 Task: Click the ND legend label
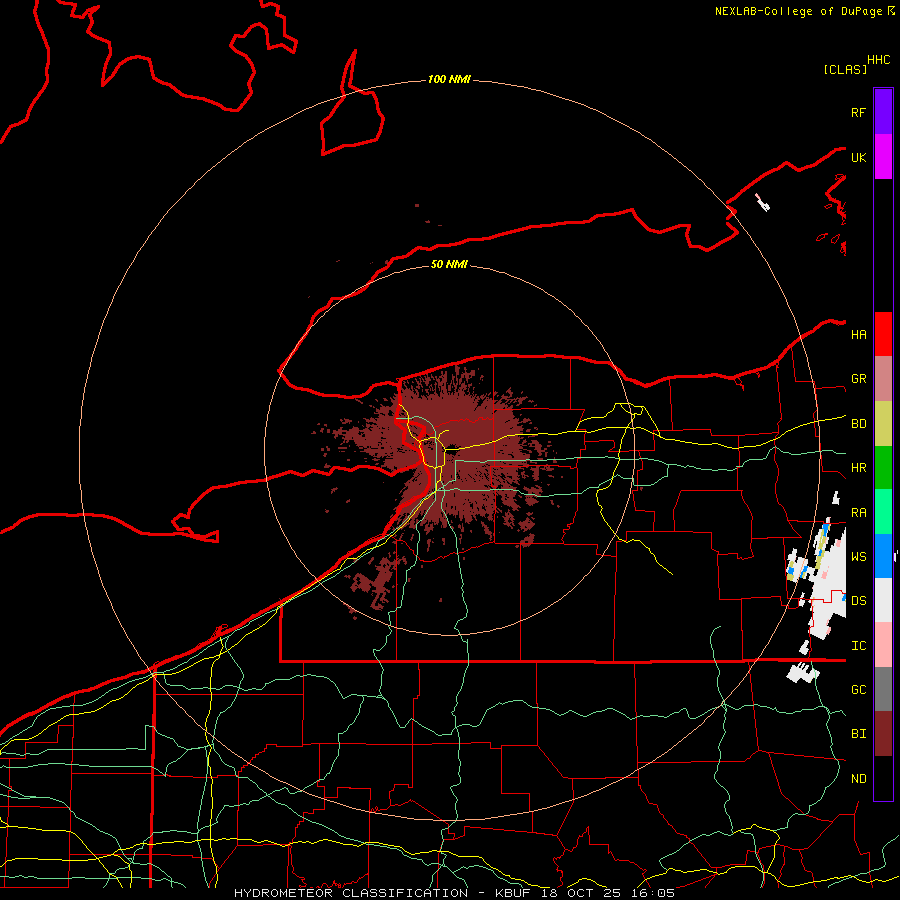858,779
